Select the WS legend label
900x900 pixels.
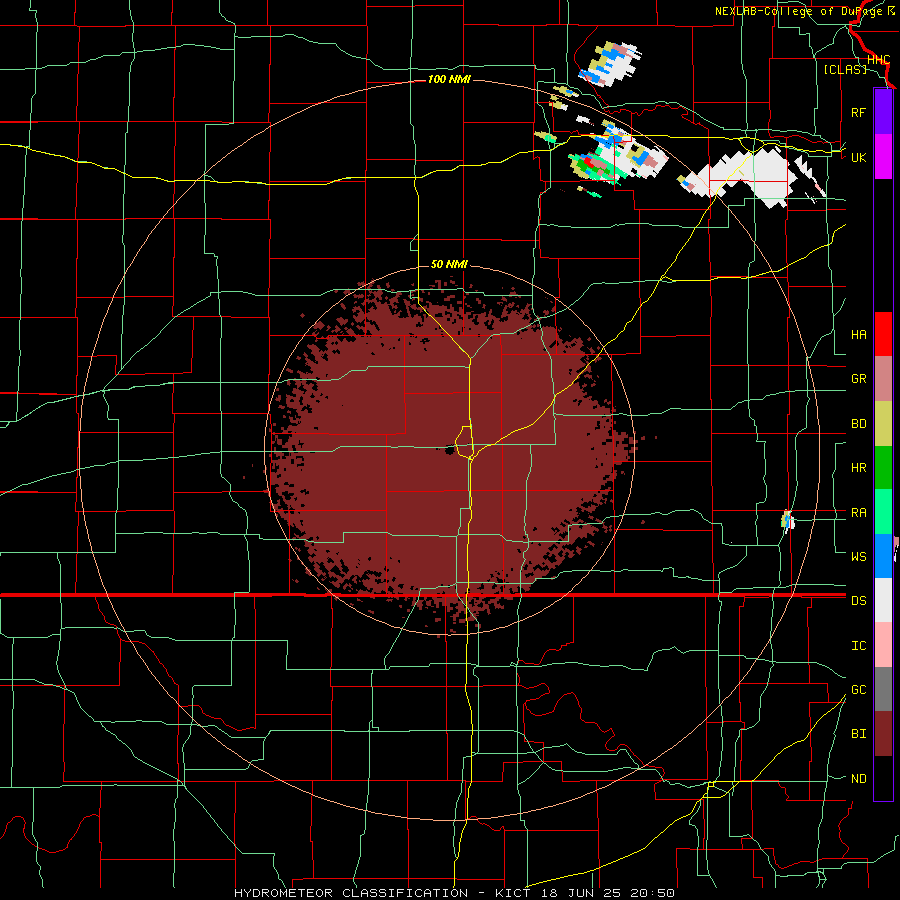[858, 556]
